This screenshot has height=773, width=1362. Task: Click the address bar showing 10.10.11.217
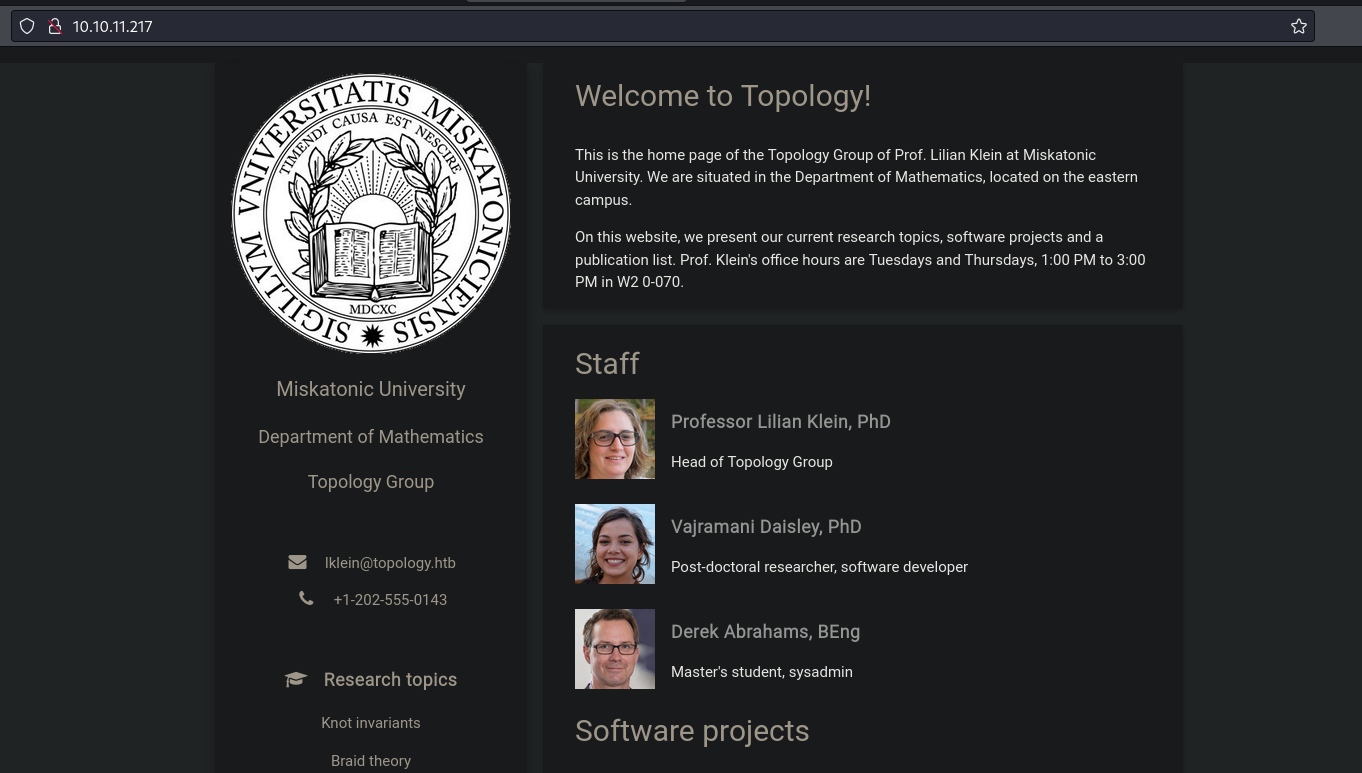(660, 27)
